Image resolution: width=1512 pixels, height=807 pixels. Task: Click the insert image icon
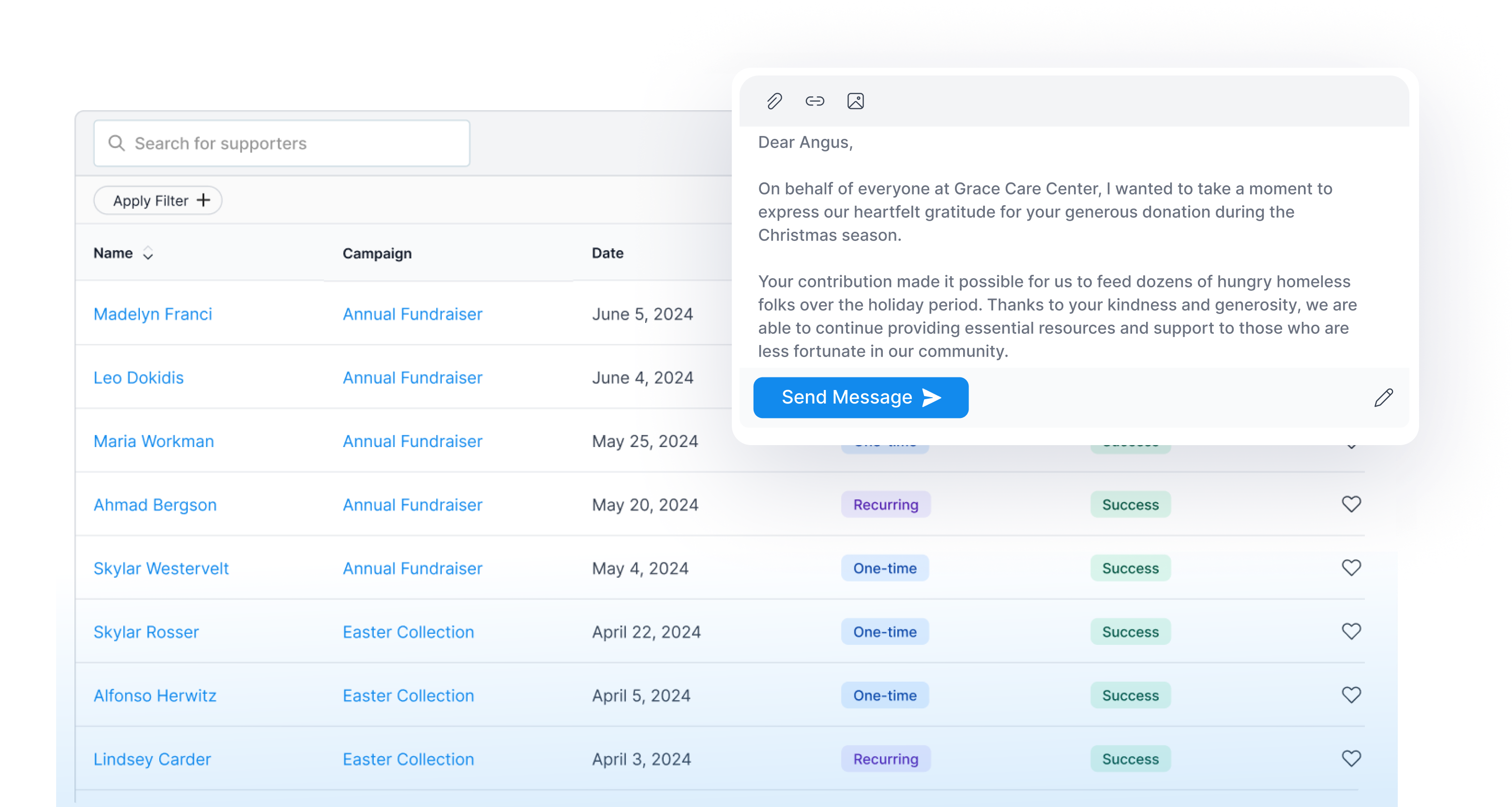click(855, 102)
